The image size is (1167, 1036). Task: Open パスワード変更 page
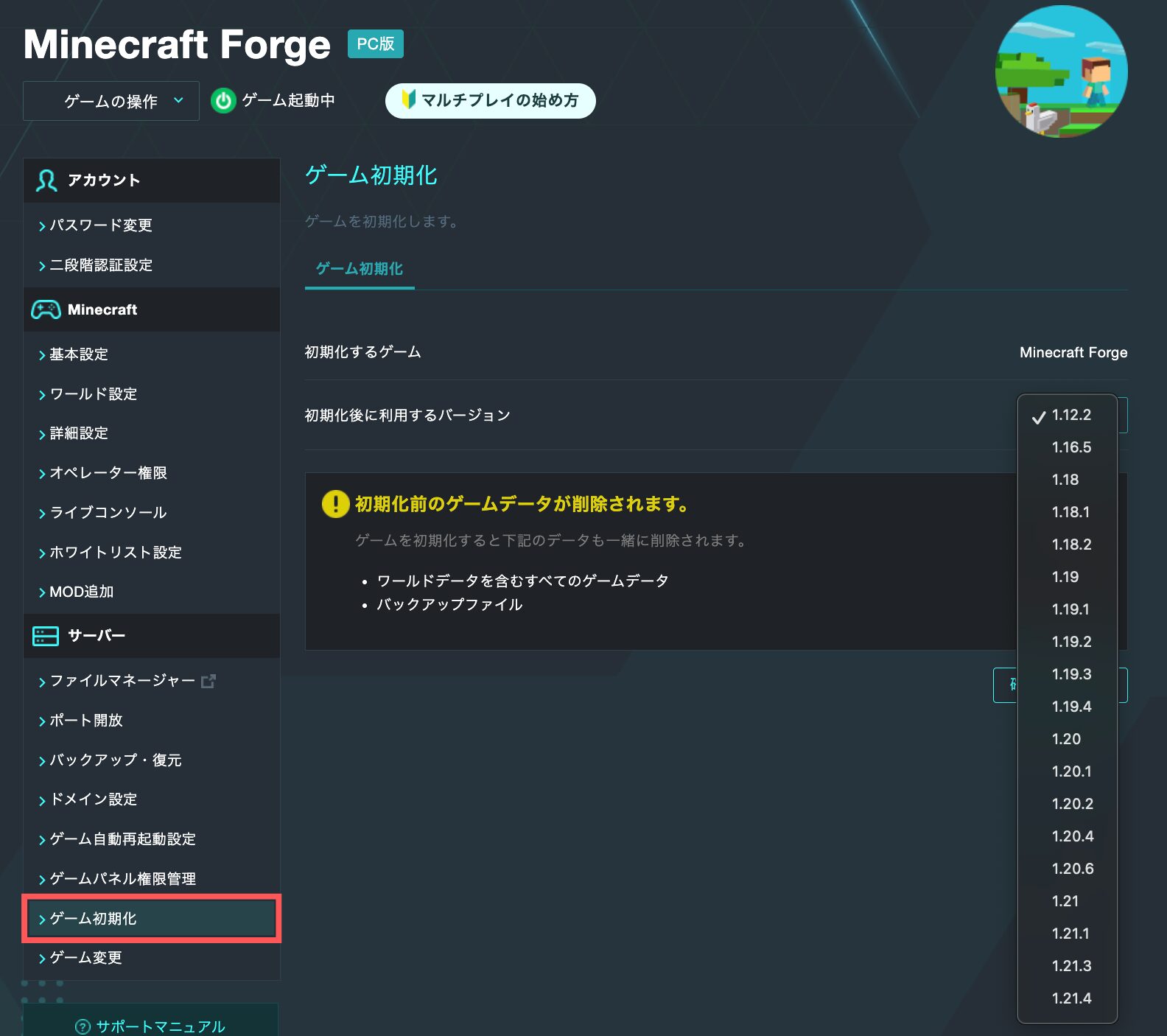pyautogui.click(x=101, y=225)
